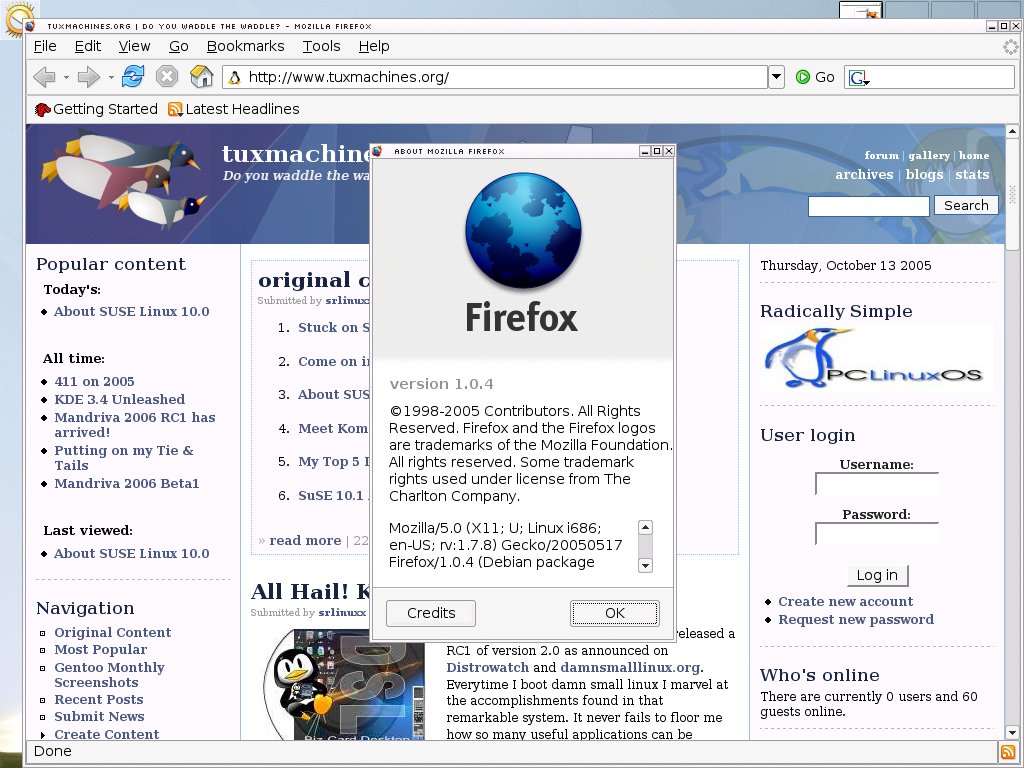Open the Latest Headlines feed bookmark

tap(234, 109)
